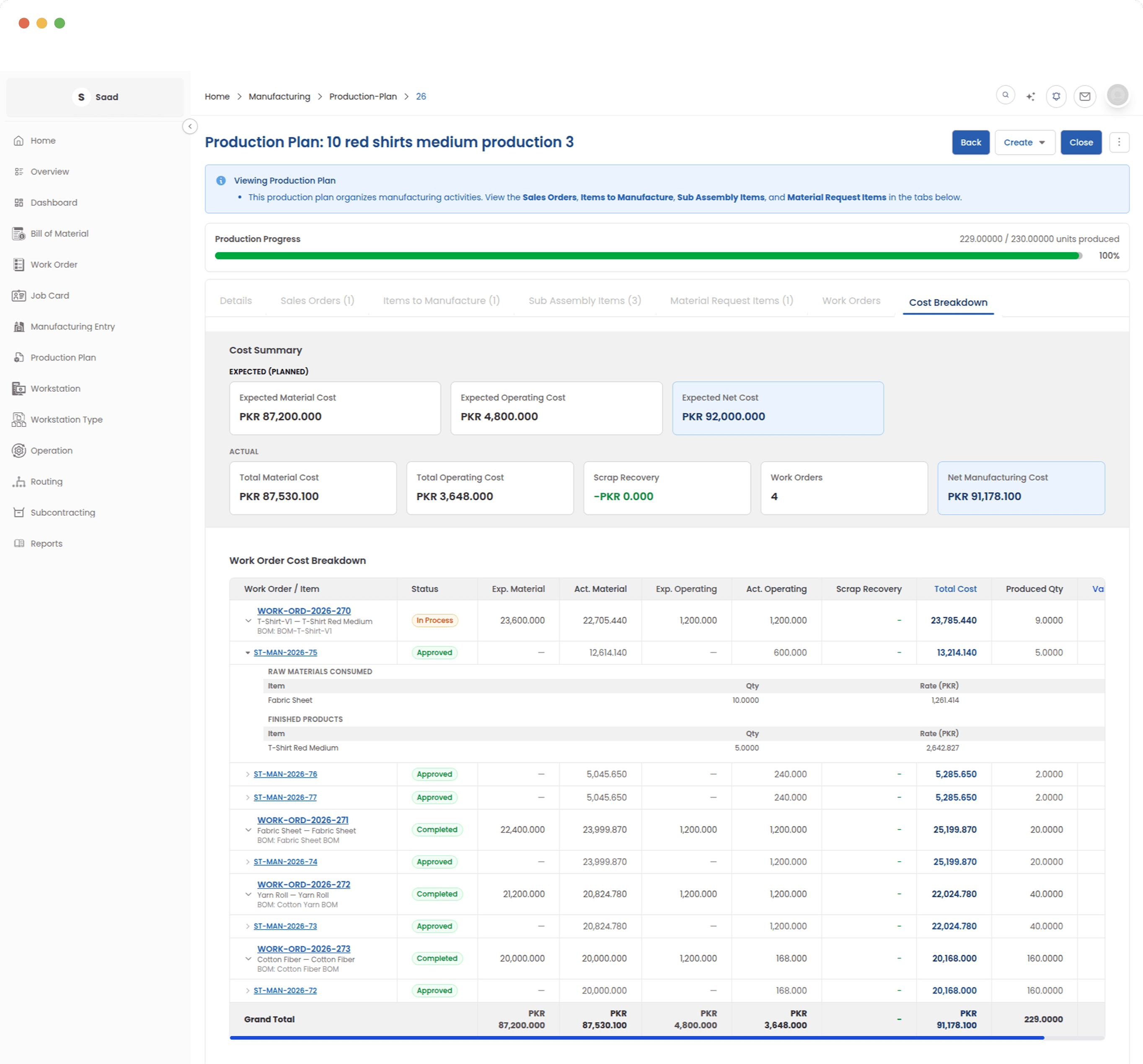Open notifications bell icon

pos(1056,97)
